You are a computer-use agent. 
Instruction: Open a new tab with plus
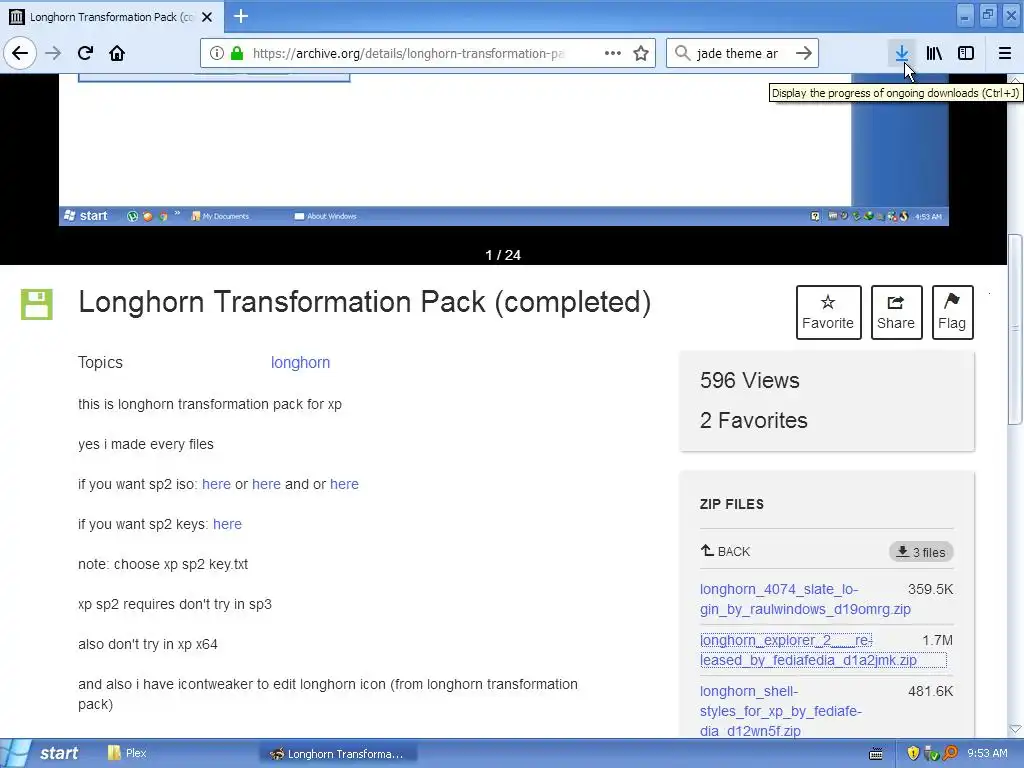(x=240, y=16)
